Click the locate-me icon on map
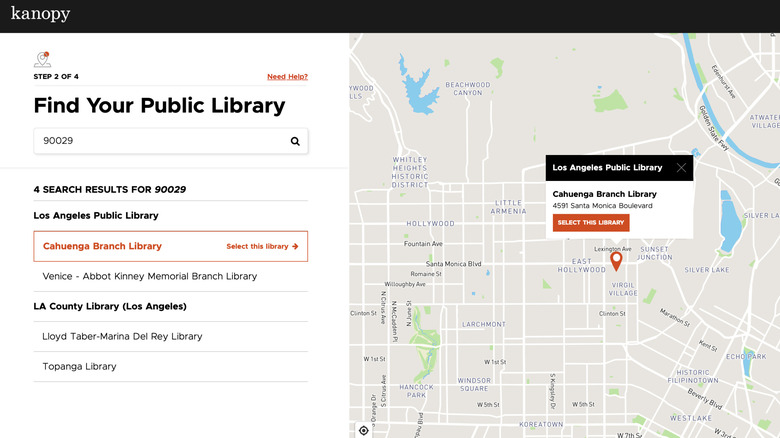 [x=363, y=430]
